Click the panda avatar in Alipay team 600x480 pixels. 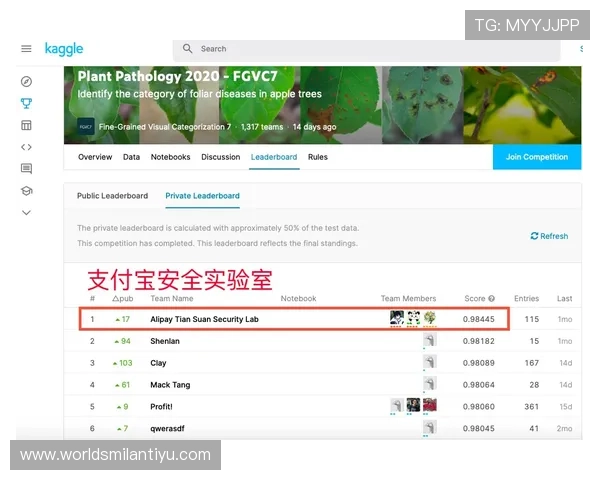point(413,318)
